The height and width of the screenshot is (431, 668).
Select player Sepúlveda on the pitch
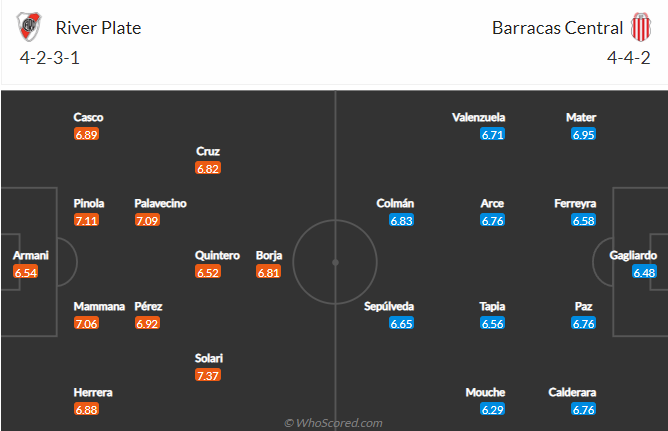click(389, 306)
